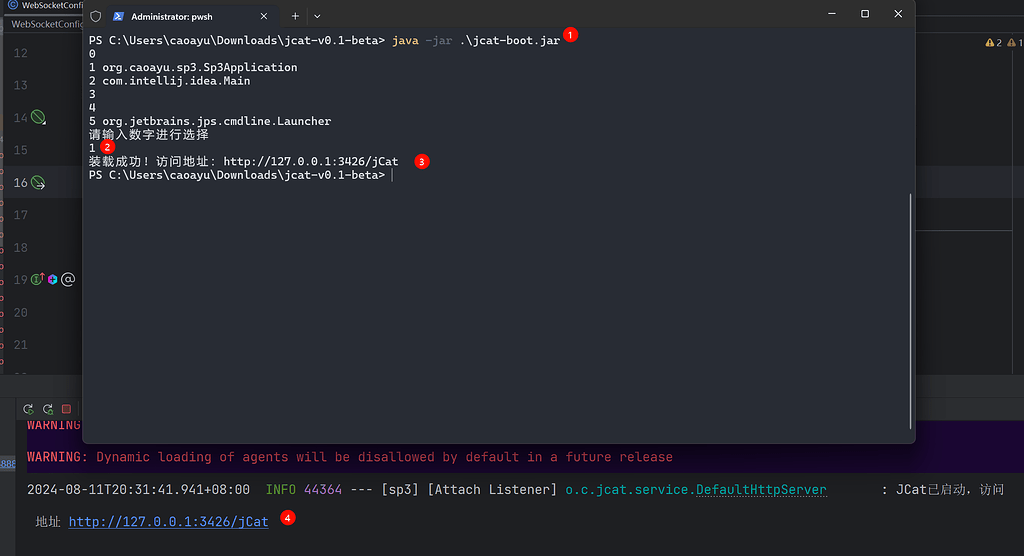Click the second rerun icon in the run toolbar
Viewport: 1024px width, 556px height.
[48, 409]
